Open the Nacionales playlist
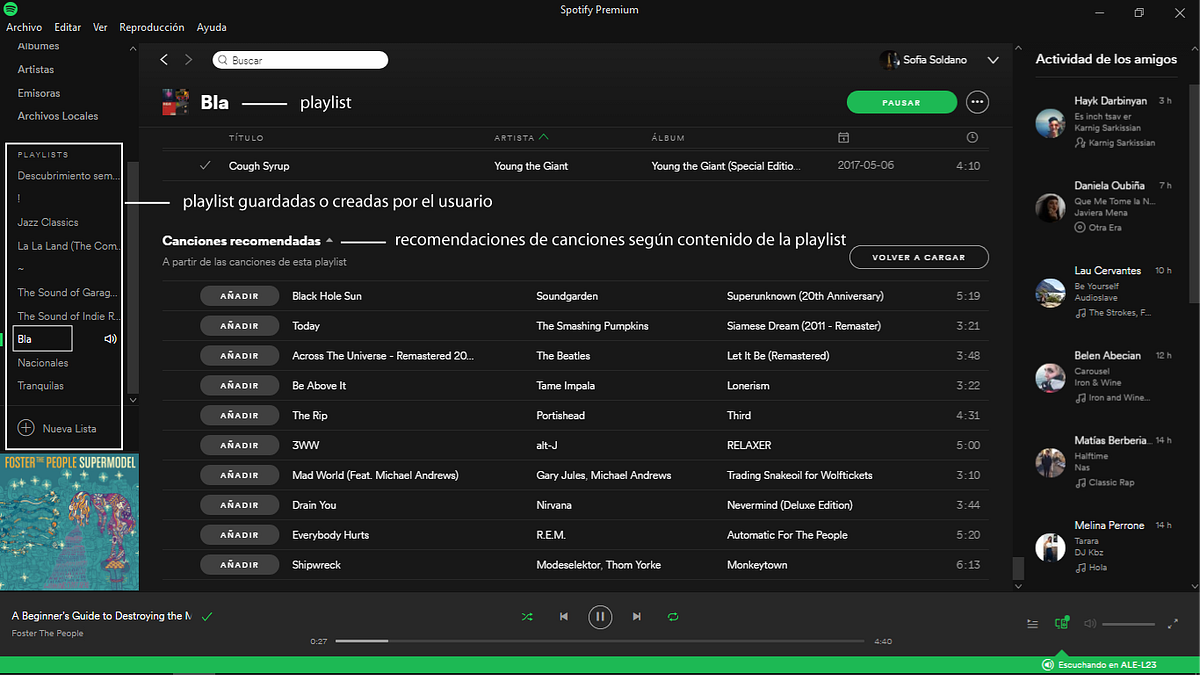The width and height of the screenshot is (1200, 675). click(x=43, y=363)
